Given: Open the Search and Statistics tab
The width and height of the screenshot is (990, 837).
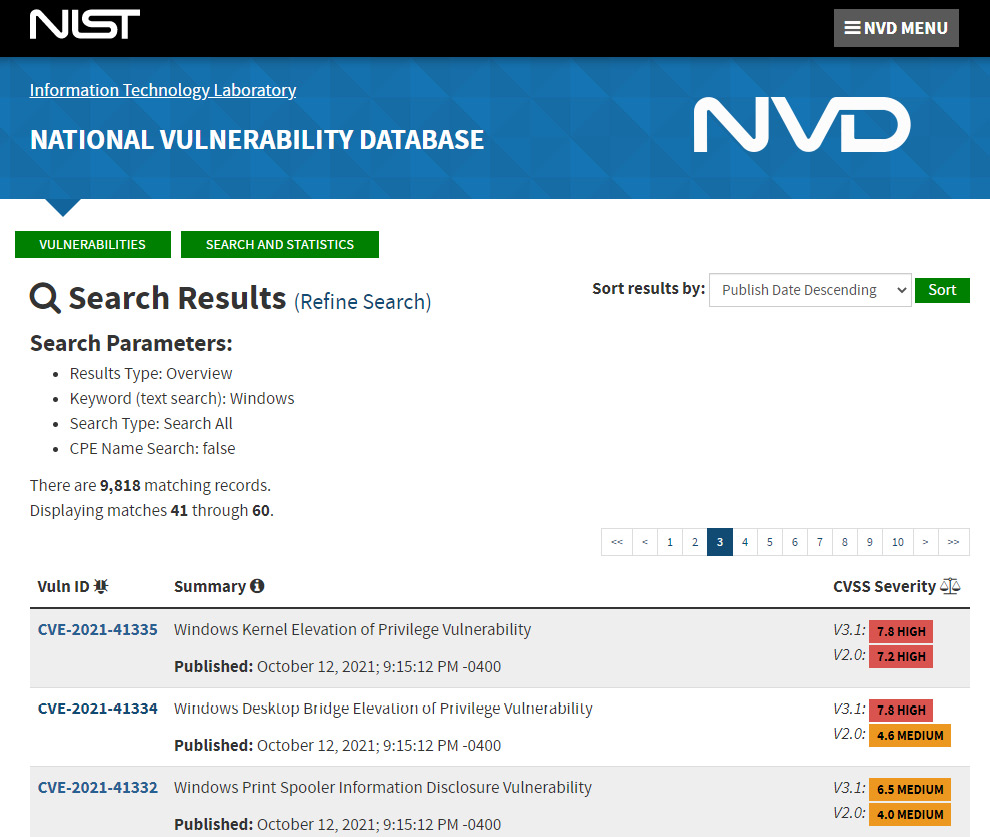Looking at the screenshot, I should pos(280,244).
